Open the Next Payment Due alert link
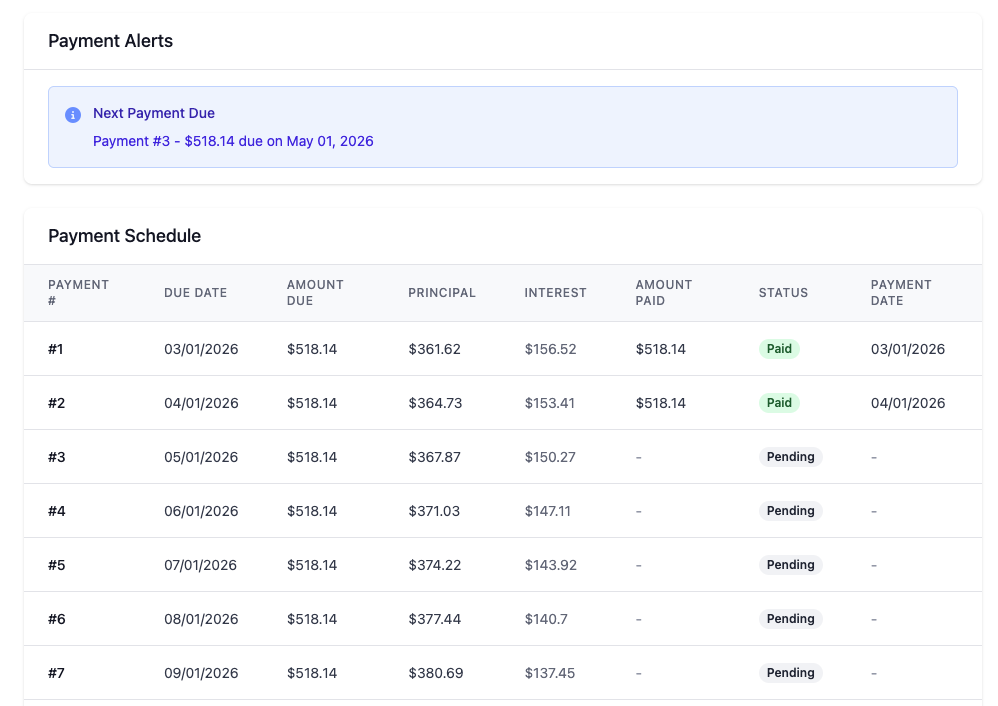 click(233, 141)
